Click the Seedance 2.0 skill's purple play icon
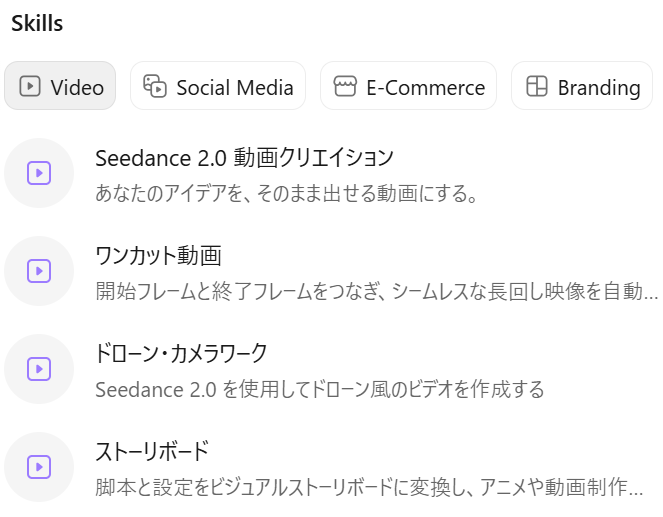Viewport: 663px width, 517px height. pyautogui.click(x=39, y=173)
